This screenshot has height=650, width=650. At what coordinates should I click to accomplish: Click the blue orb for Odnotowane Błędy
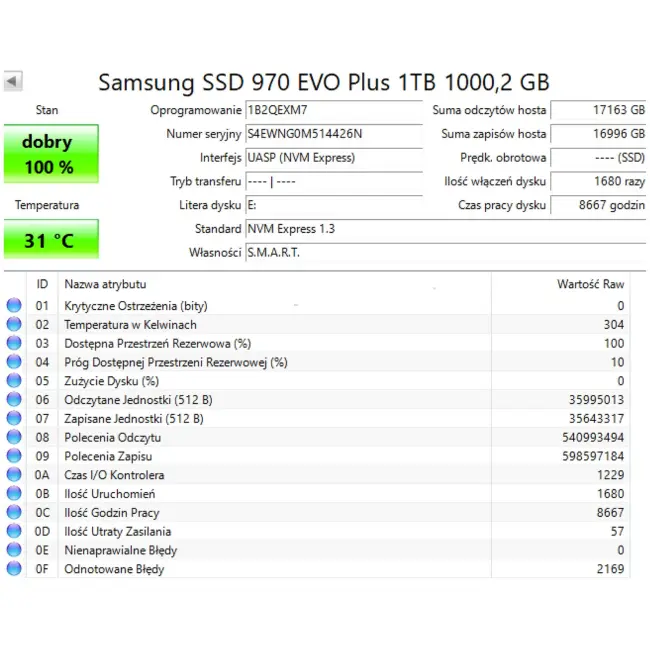14,569
